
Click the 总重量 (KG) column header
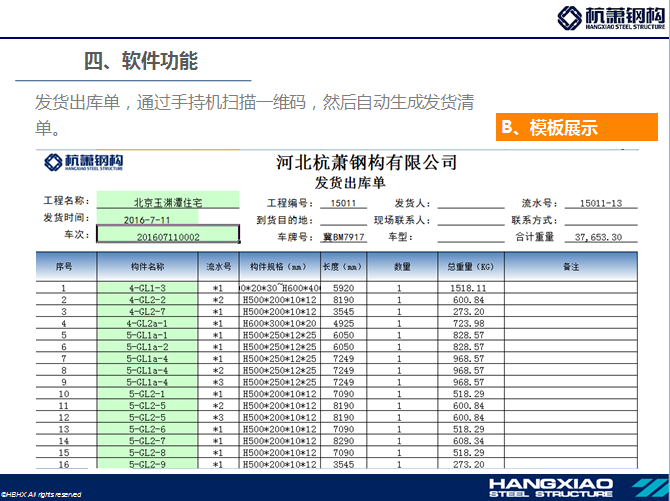pos(471,267)
